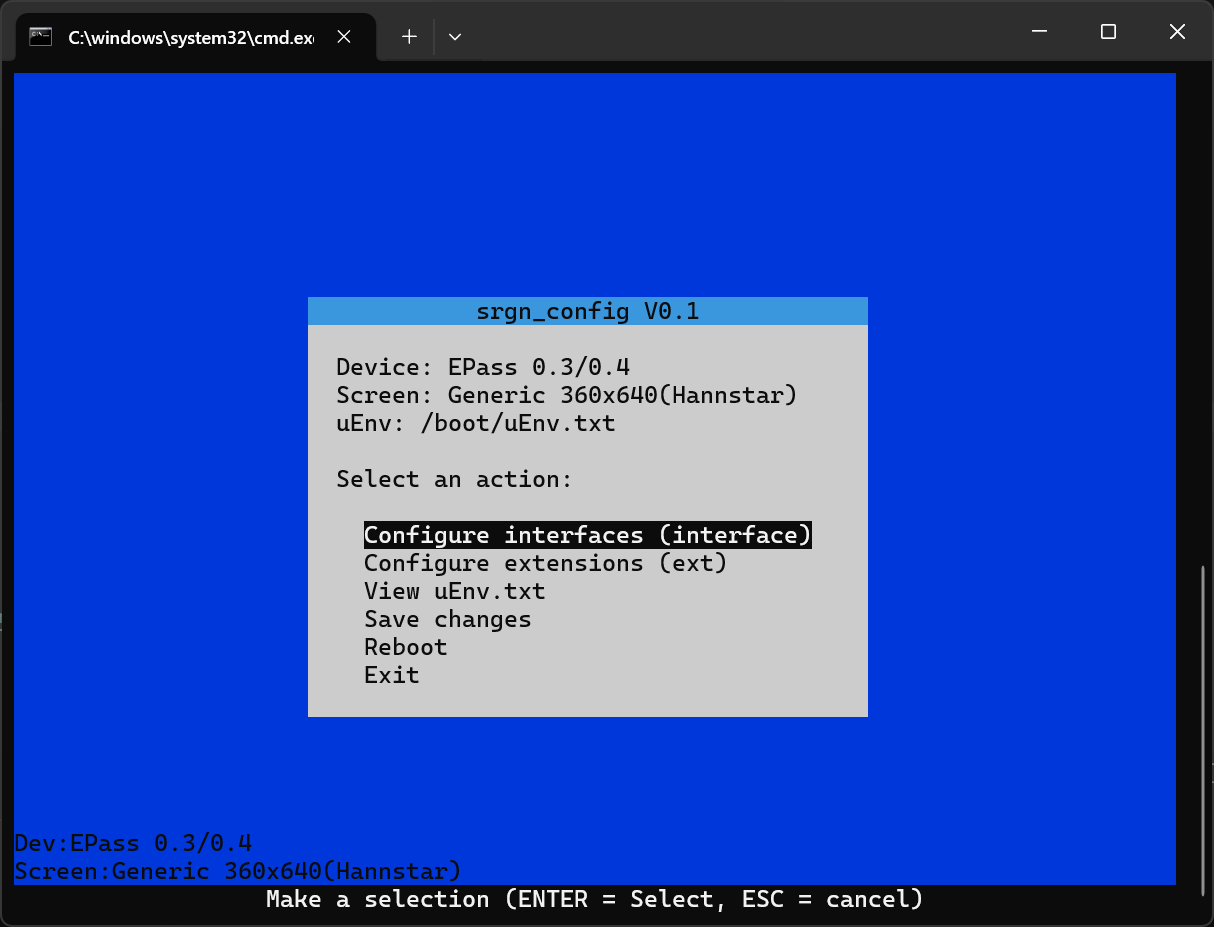Image resolution: width=1214 pixels, height=927 pixels.
Task: Choose View uEnv.txt from the action list
Action: tap(454, 591)
